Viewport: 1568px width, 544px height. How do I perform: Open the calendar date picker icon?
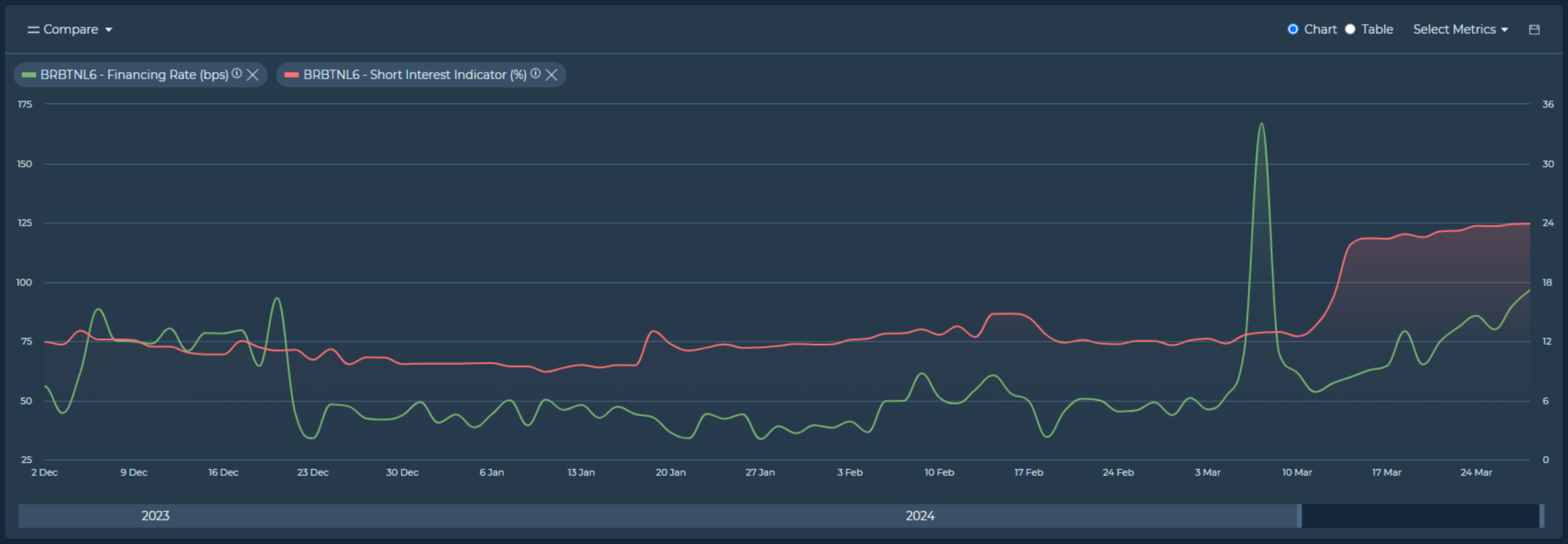(x=1534, y=29)
